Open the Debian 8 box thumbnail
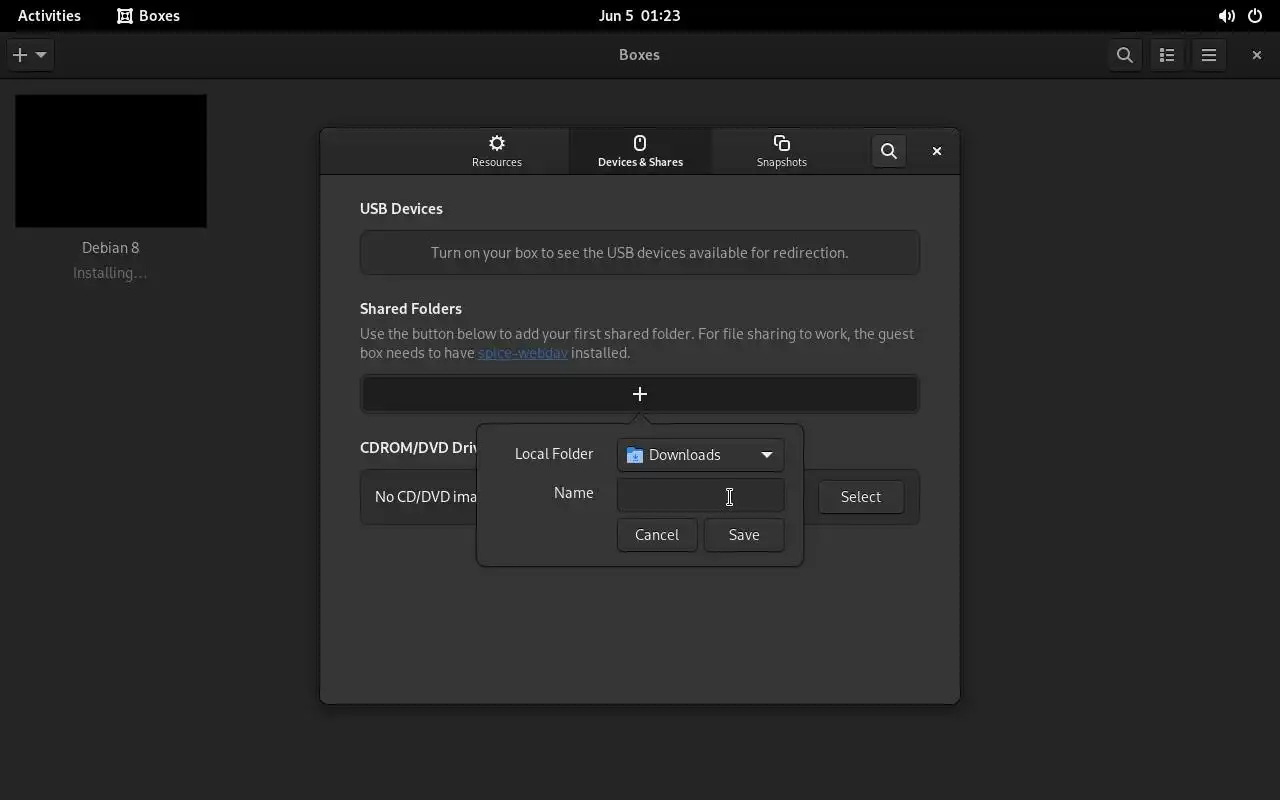1280x800 pixels. [111, 161]
